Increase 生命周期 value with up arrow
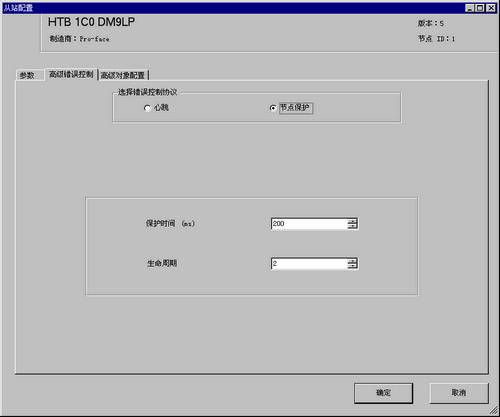The width and height of the screenshot is (500, 417). (352, 261)
